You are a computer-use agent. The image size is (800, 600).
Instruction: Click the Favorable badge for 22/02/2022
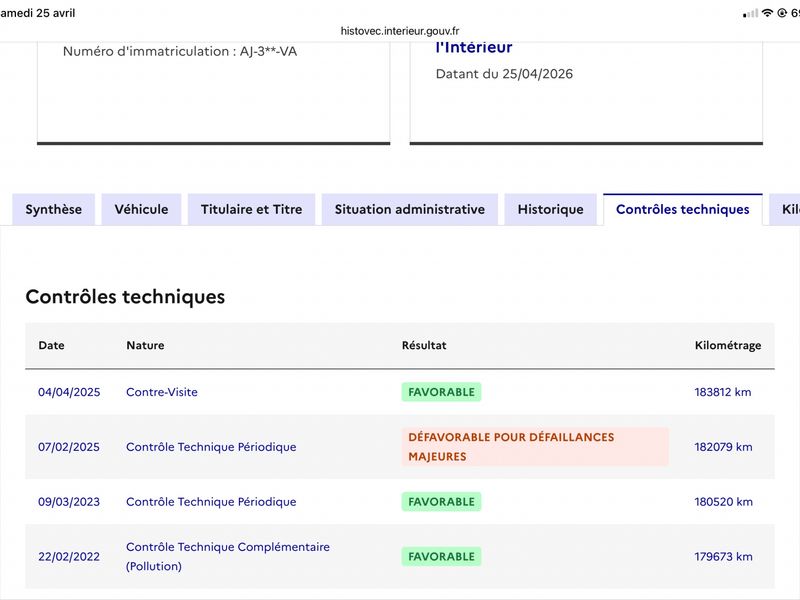[x=441, y=556]
